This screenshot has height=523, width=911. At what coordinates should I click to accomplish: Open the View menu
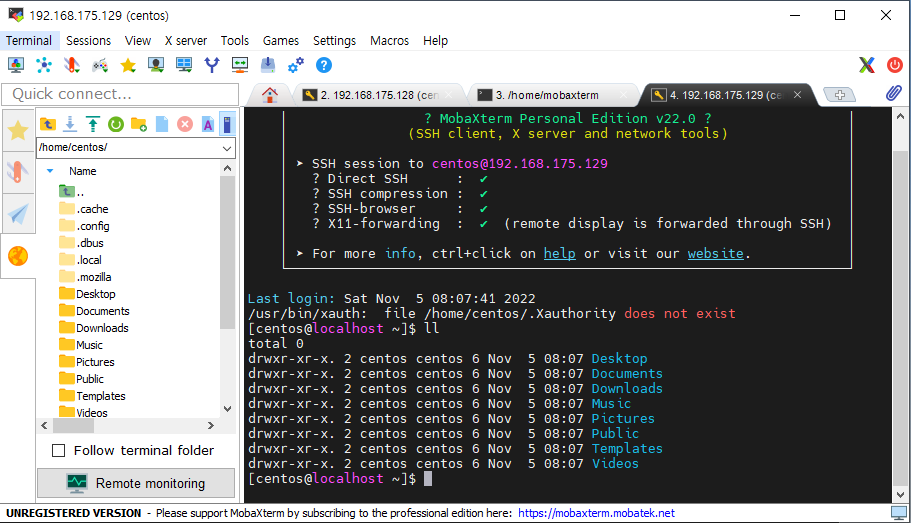138,41
